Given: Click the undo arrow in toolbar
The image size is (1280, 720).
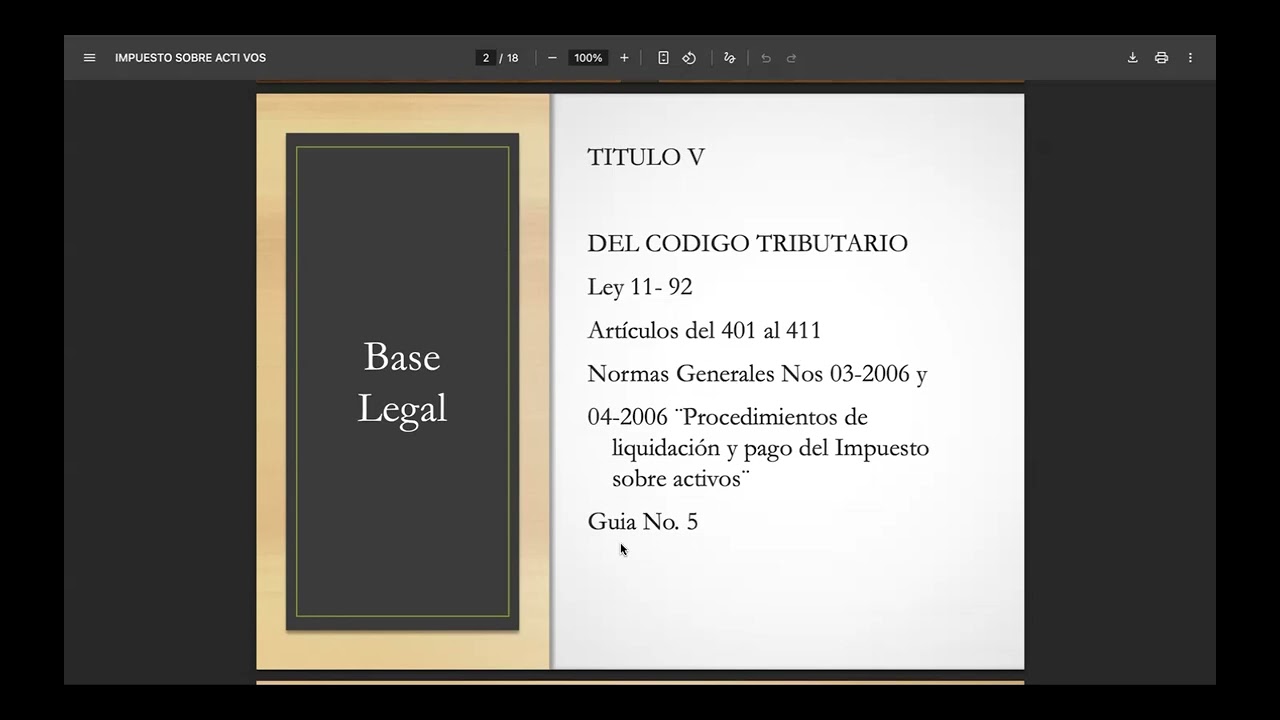Looking at the screenshot, I should pos(766,58).
